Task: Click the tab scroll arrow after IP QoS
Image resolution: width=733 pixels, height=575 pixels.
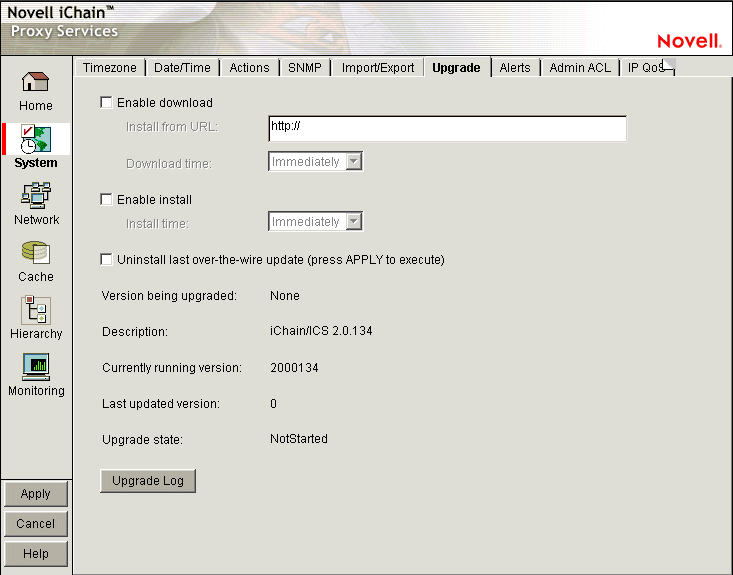Action: click(668, 67)
